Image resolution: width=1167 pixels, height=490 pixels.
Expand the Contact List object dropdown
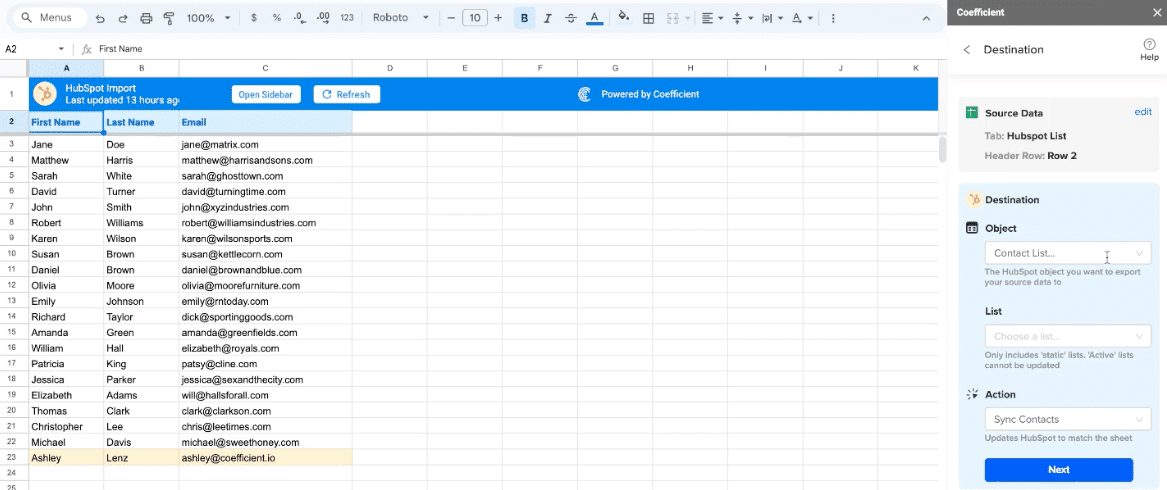(1067, 253)
